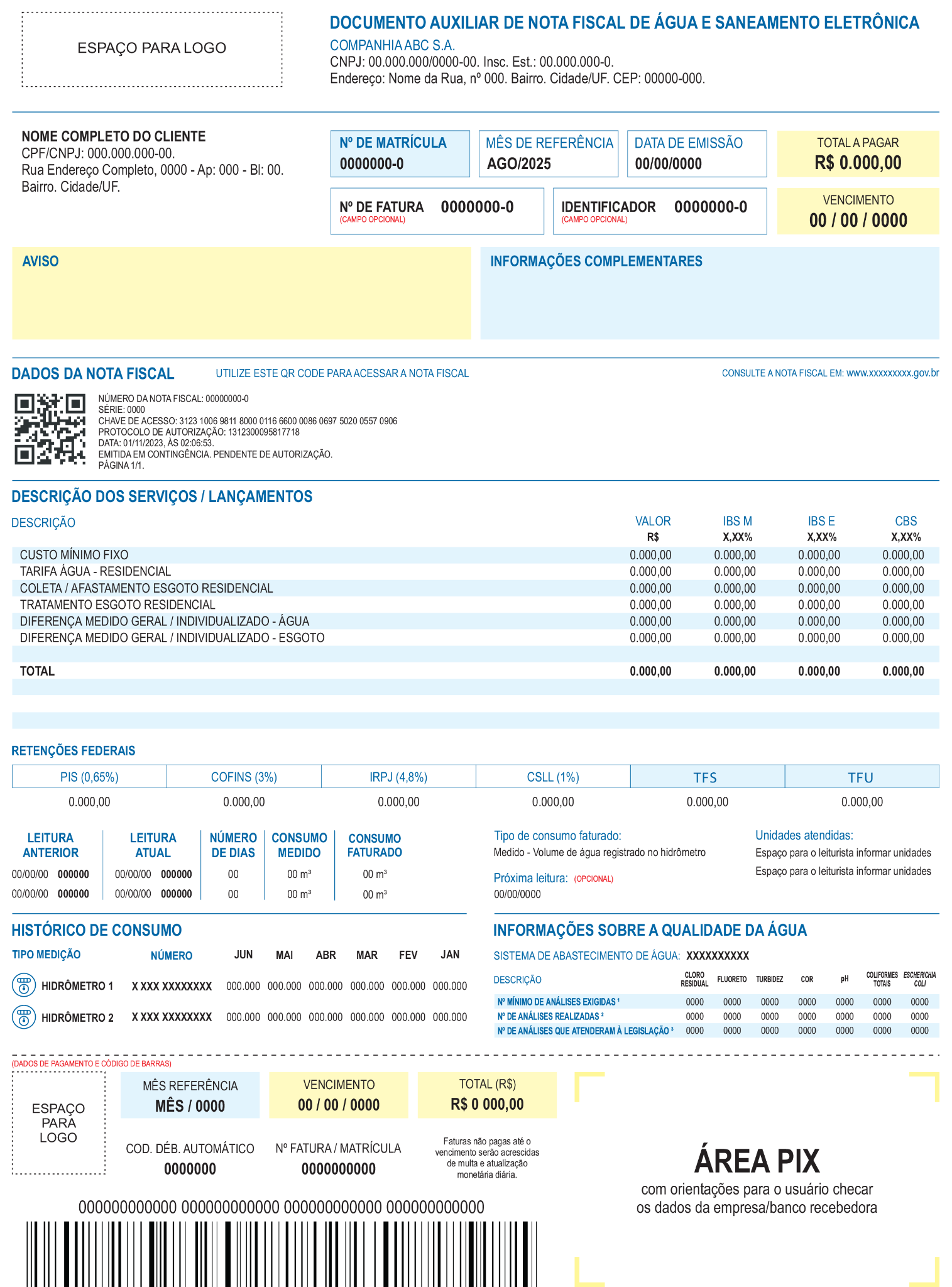The image size is (952, 1287).
Task: Click the TFU retention cell
Action: tap(862, 777)
